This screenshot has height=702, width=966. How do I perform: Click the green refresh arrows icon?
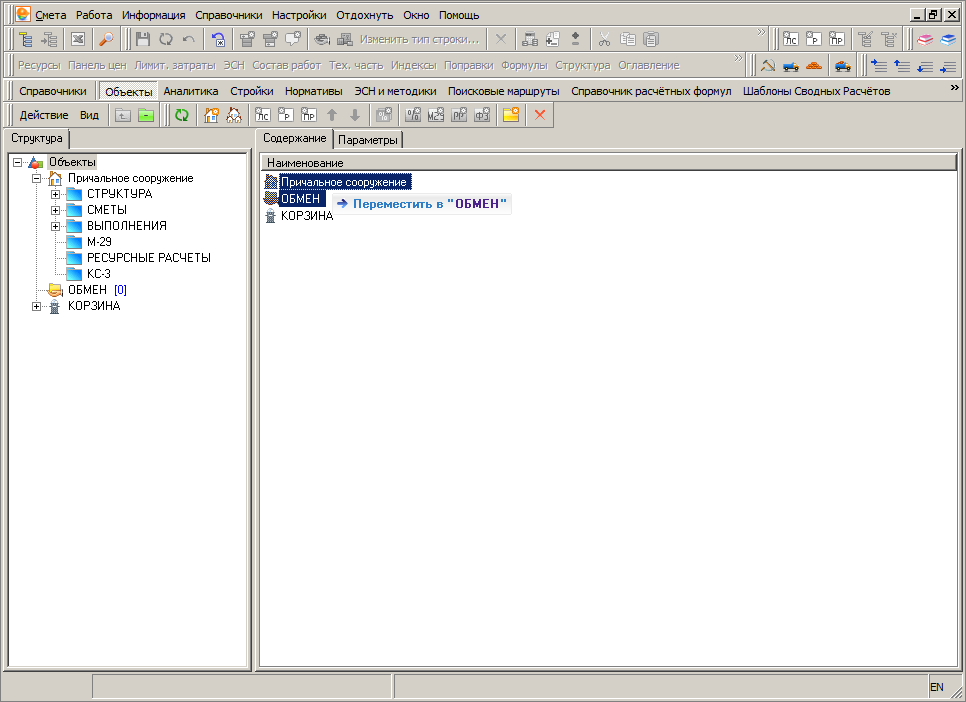182,115
